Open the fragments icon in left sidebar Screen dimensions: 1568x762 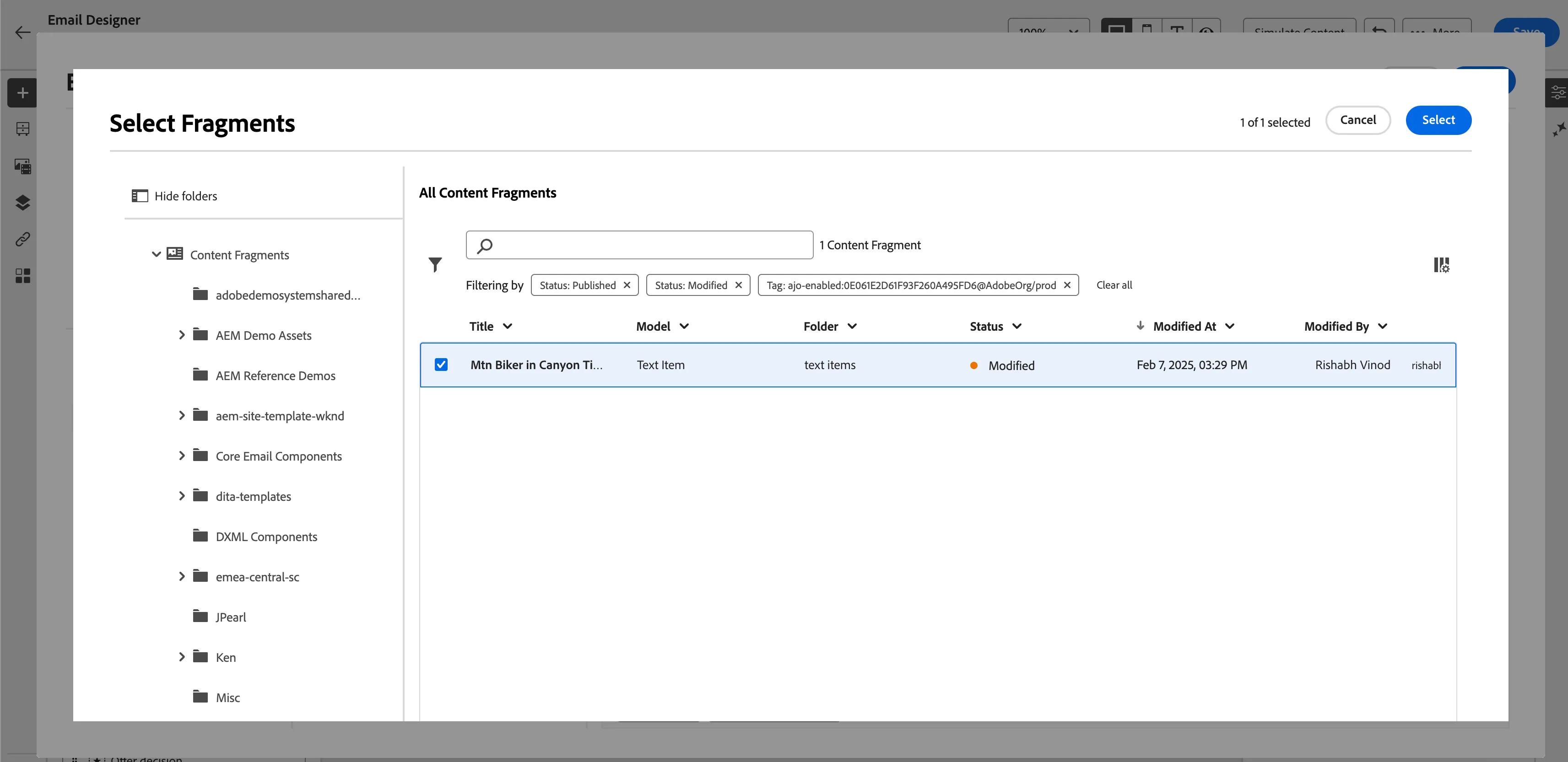click(22, 129)
